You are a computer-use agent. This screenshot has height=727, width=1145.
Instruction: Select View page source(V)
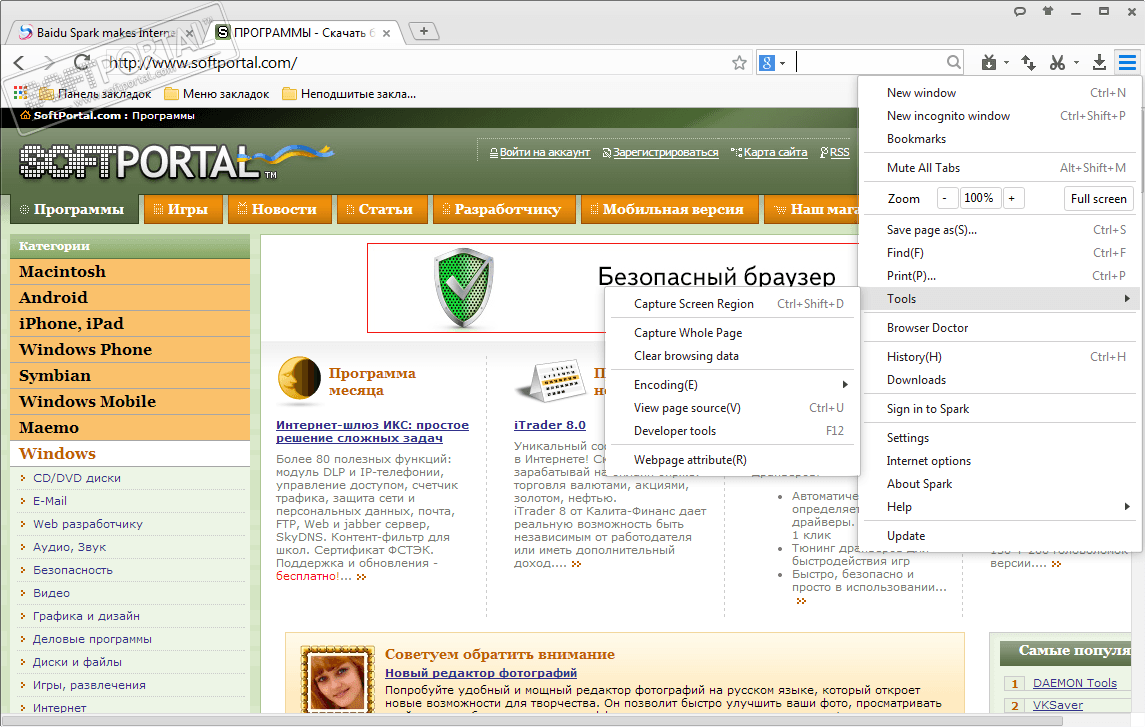732,408
